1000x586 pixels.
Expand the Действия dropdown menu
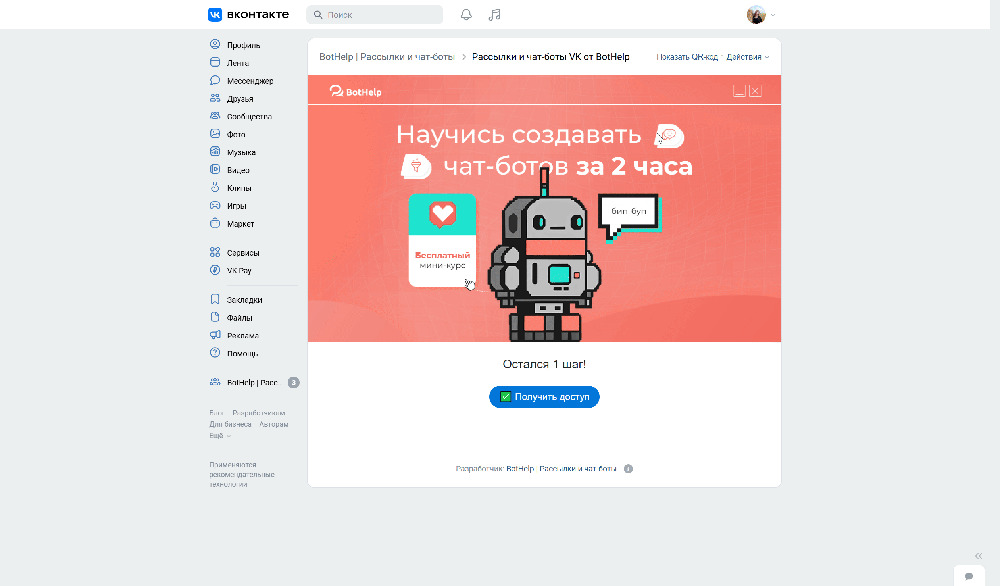tap(747, 57)
